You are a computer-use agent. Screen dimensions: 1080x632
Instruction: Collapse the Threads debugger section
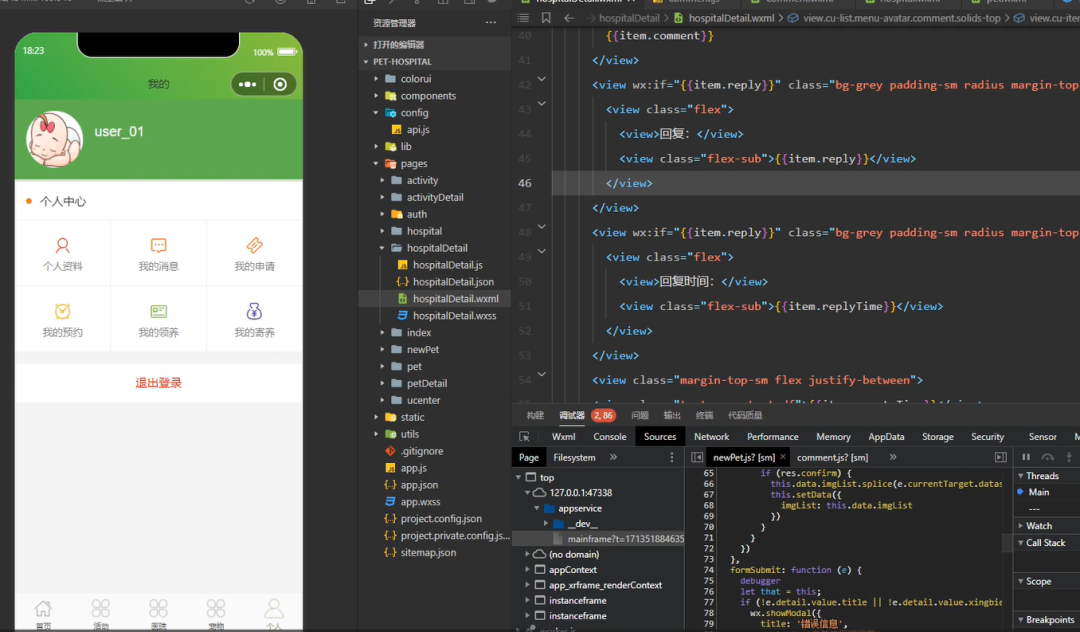tap(1021, 476)
